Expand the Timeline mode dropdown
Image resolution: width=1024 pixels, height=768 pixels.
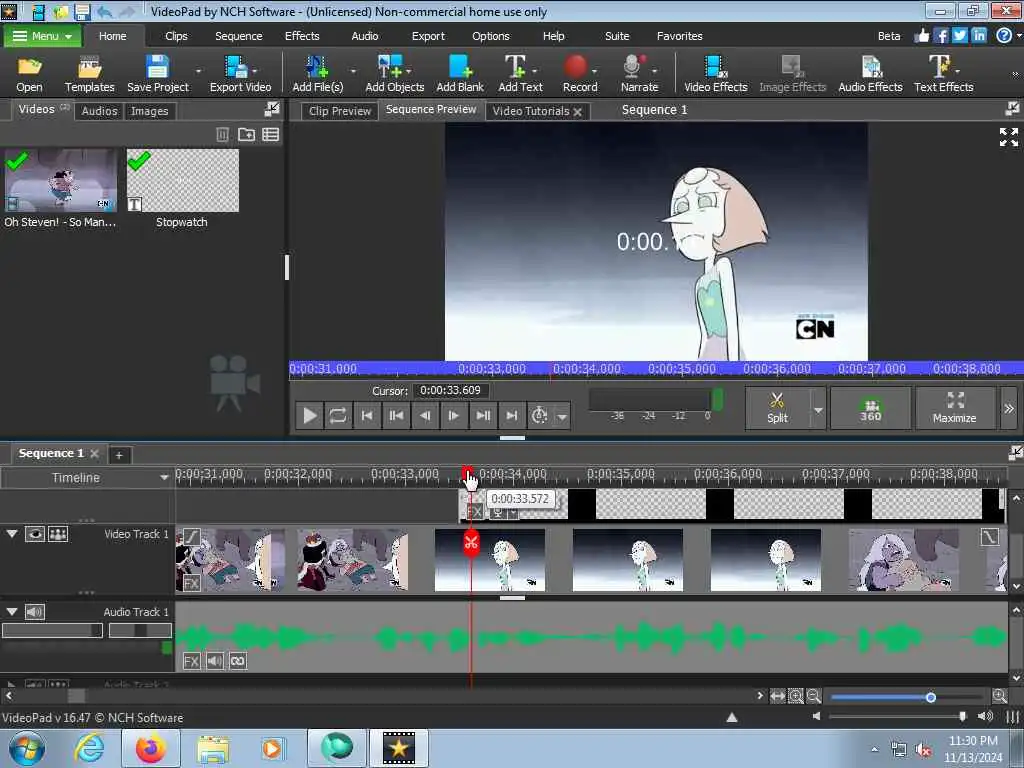[164, 478]
